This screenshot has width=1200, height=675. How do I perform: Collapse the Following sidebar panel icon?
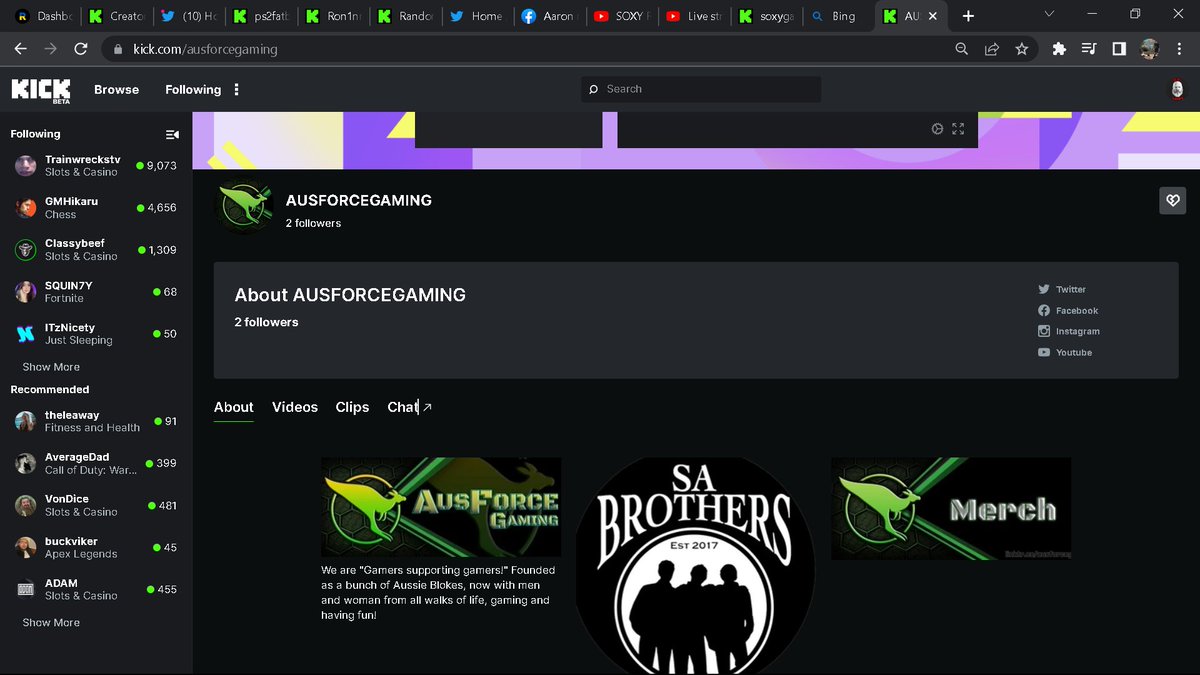click(172, 134)
